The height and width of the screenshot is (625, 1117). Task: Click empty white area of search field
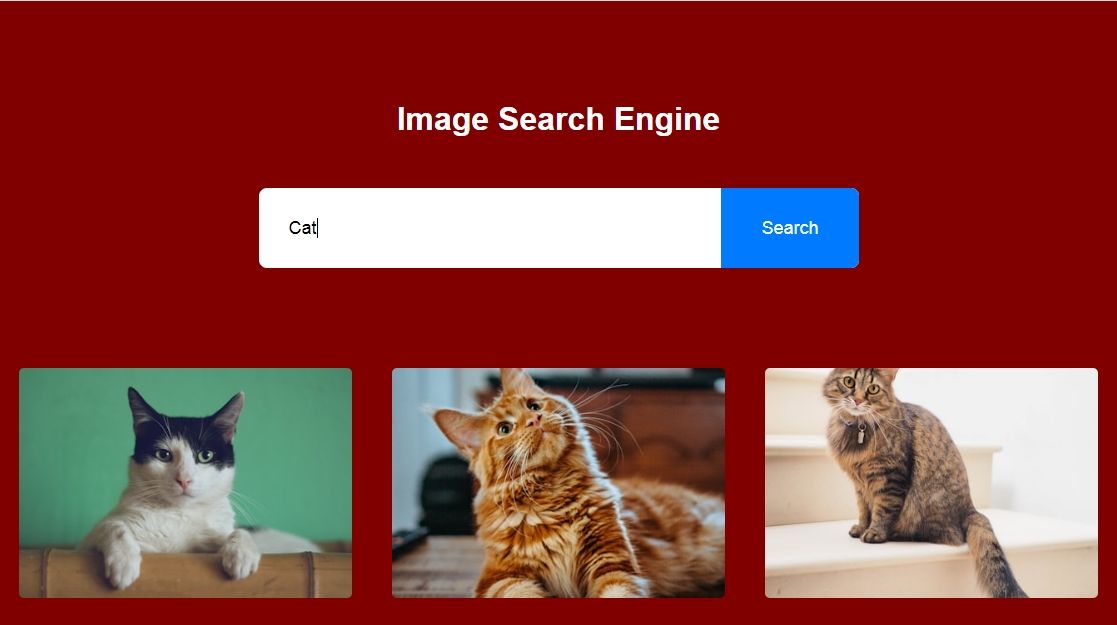[520, 228]
